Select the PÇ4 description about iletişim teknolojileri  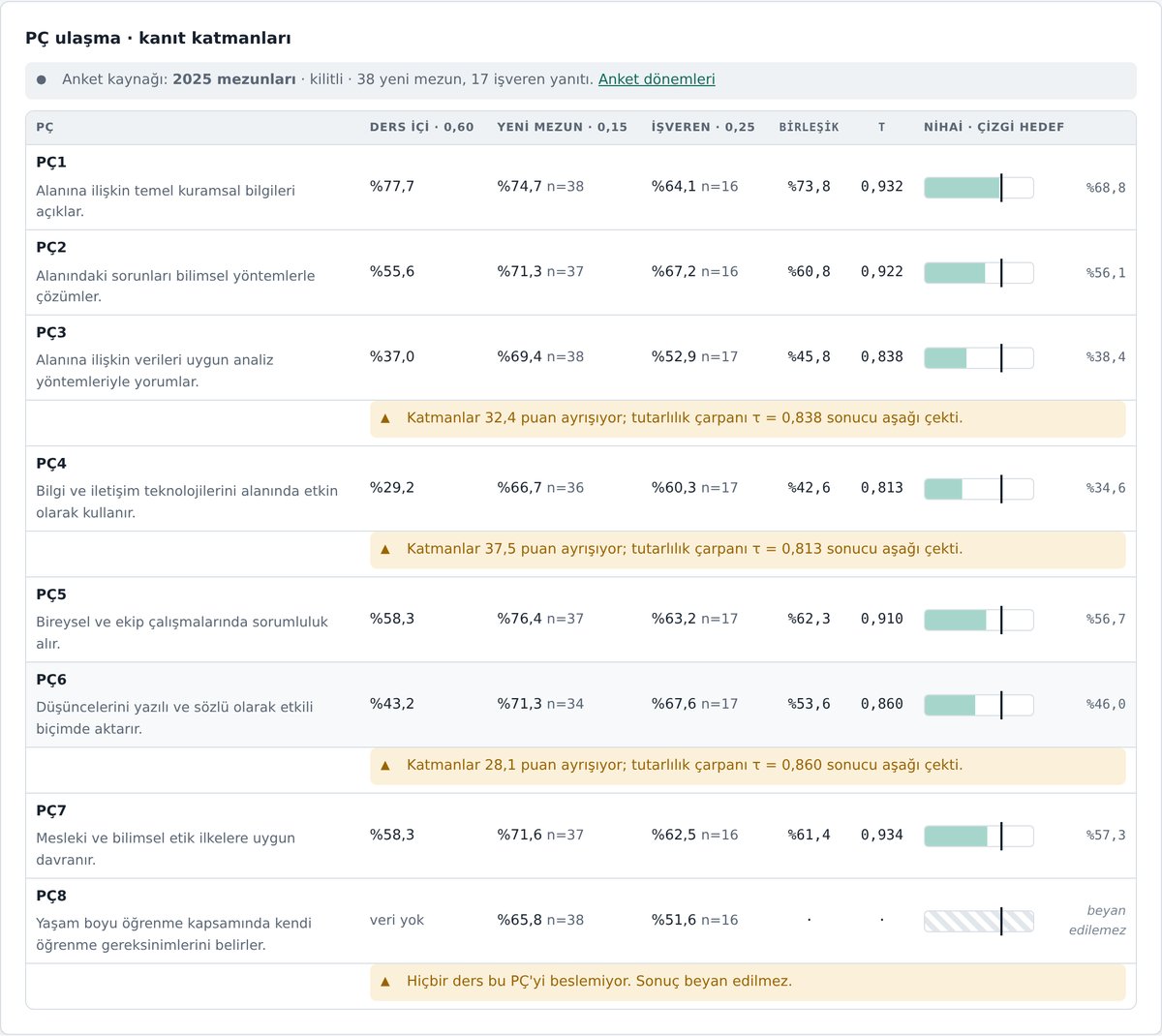point(187,502)
